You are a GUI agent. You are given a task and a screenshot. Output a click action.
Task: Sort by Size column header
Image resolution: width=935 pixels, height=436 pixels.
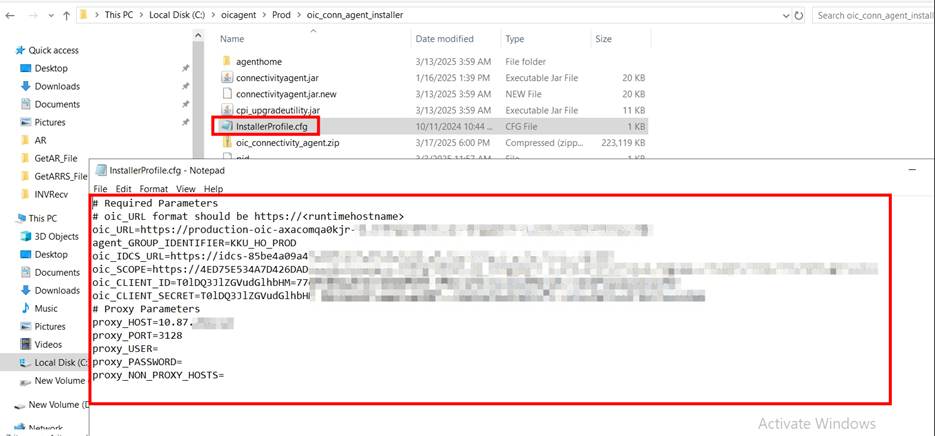(603, 39)
